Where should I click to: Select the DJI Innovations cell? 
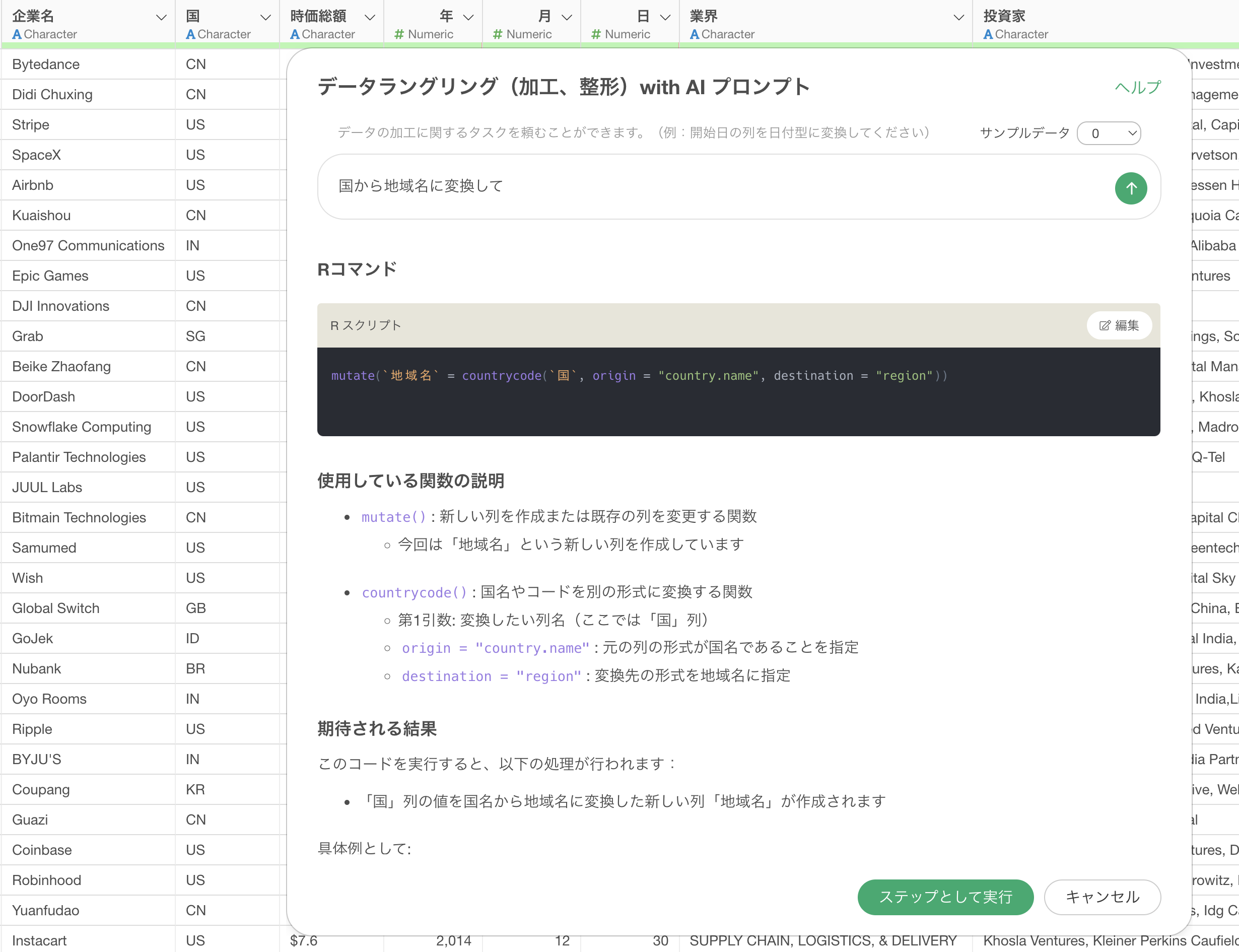pos(88,306)
